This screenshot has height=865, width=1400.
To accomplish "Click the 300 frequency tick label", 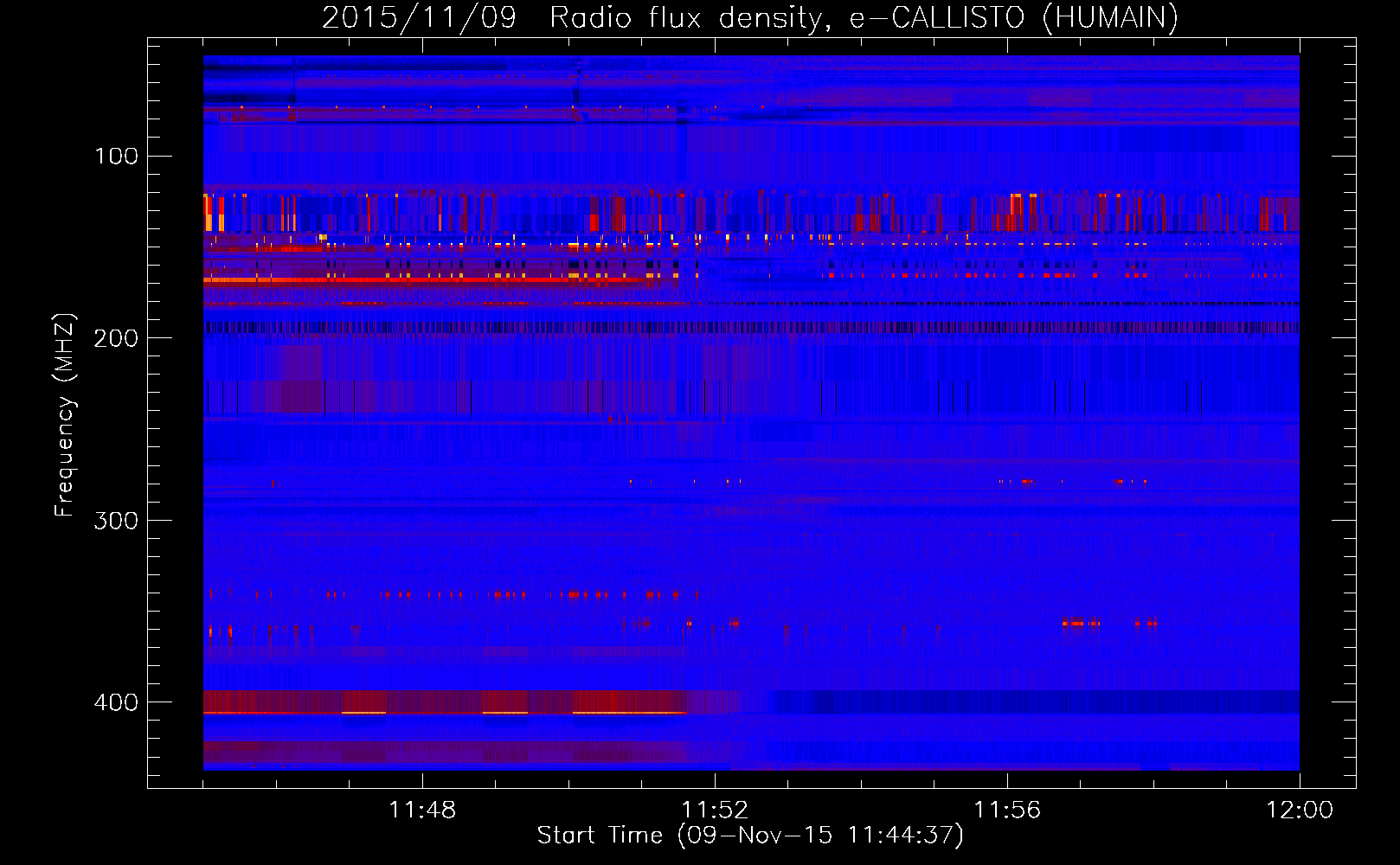I will pos(117,520).
